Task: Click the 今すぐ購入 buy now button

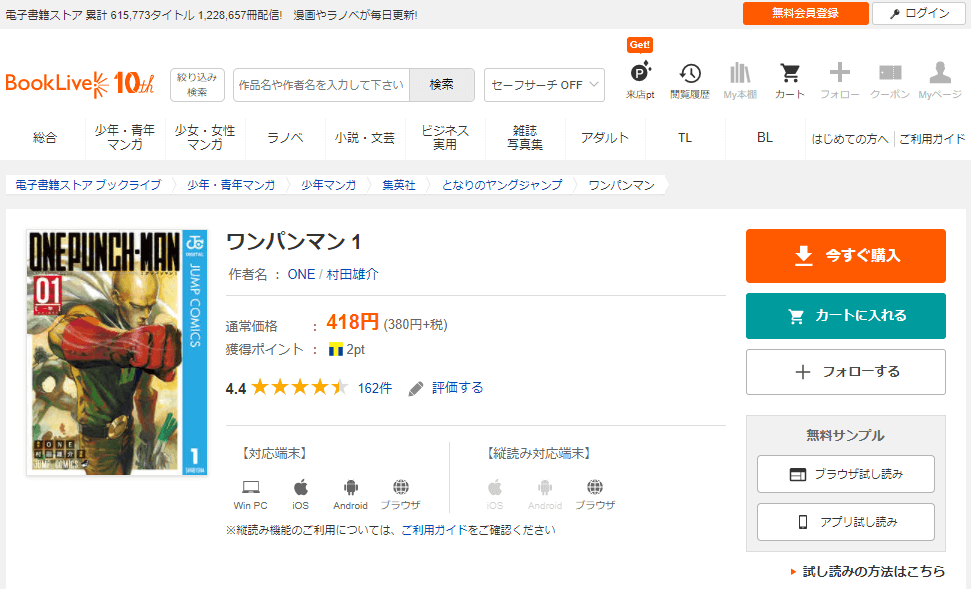Action: (x=845, y=256)
